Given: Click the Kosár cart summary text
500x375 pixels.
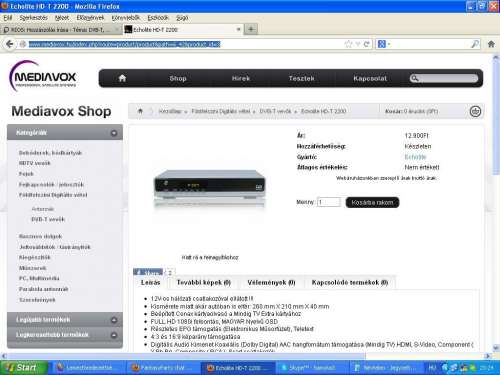Looking at the screenshot, I should (x=411, y=111).
